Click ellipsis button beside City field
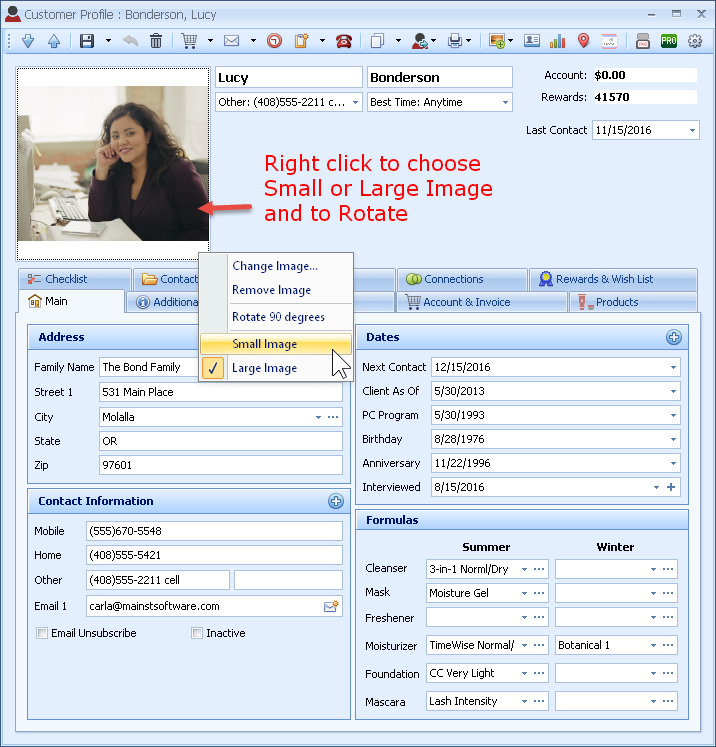The width and height of the screenshot is (716, 747). [x=333, y=417]
